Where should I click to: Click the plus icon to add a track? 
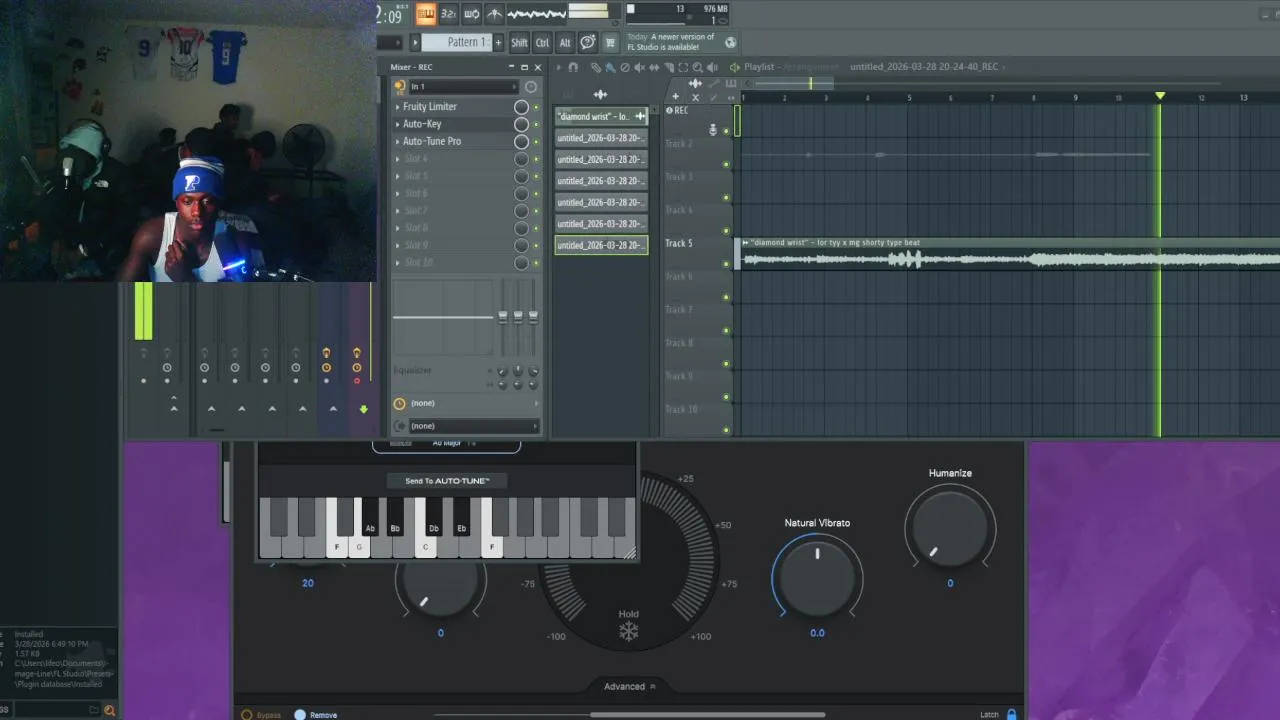click(675, 97)
